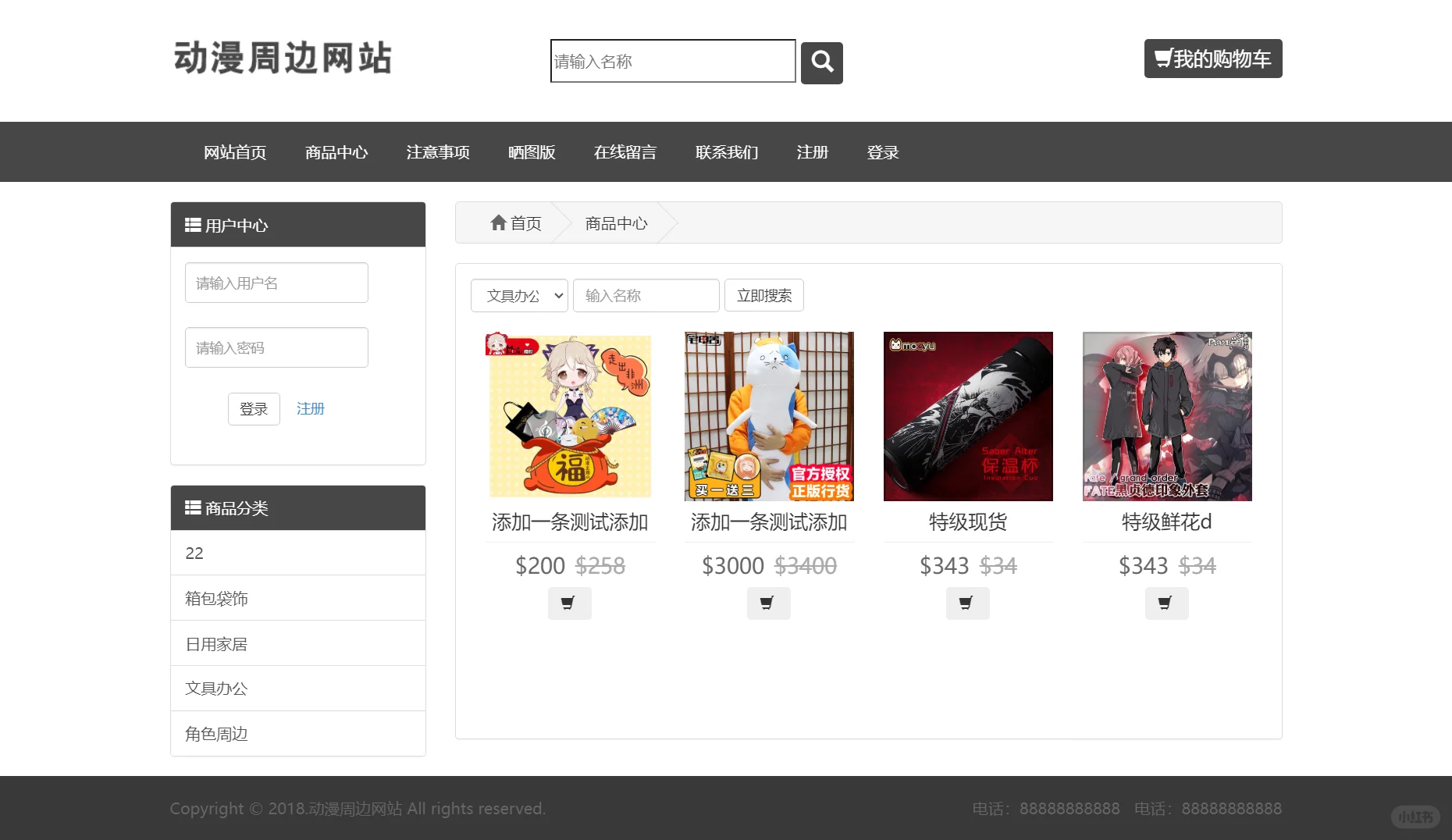Click the 用户中心 panel list icon
1452x840 pixels.
[193, 225]
